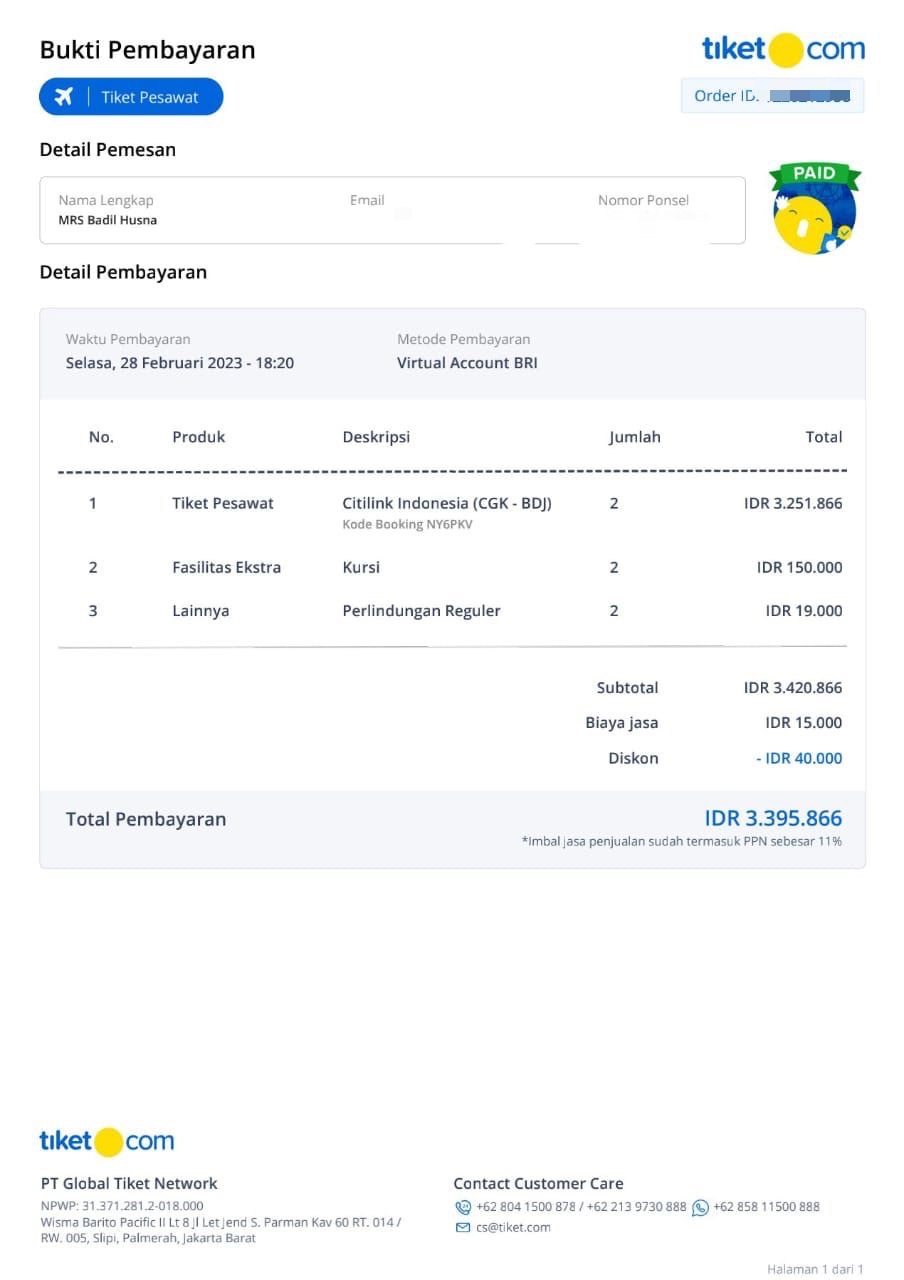Click the Virtual Account BRI payment method
Image resolution: width=904 pixels, height=1280 pixels.
click(x=467, y=363)
